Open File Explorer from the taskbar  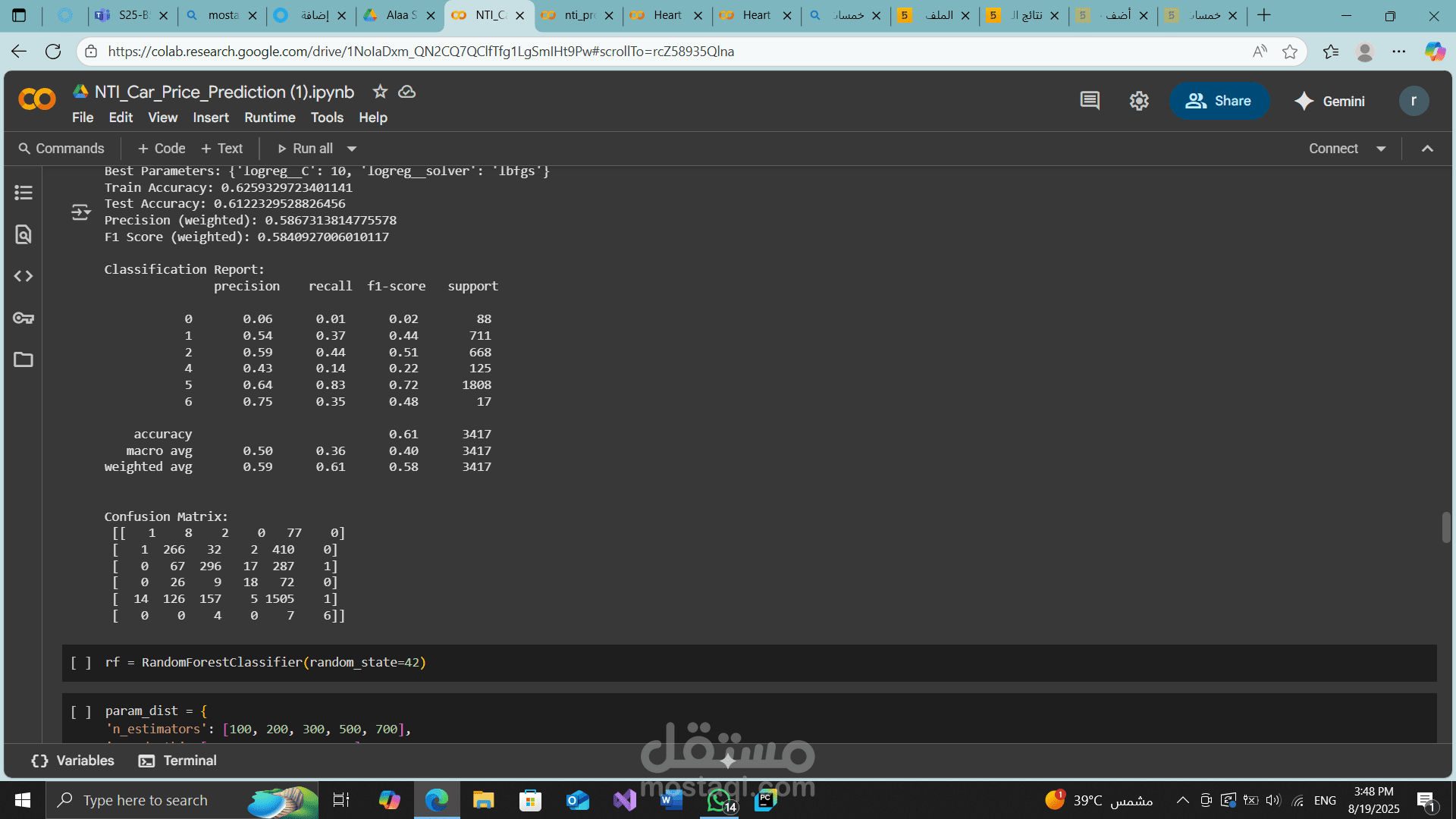point(483,800)
